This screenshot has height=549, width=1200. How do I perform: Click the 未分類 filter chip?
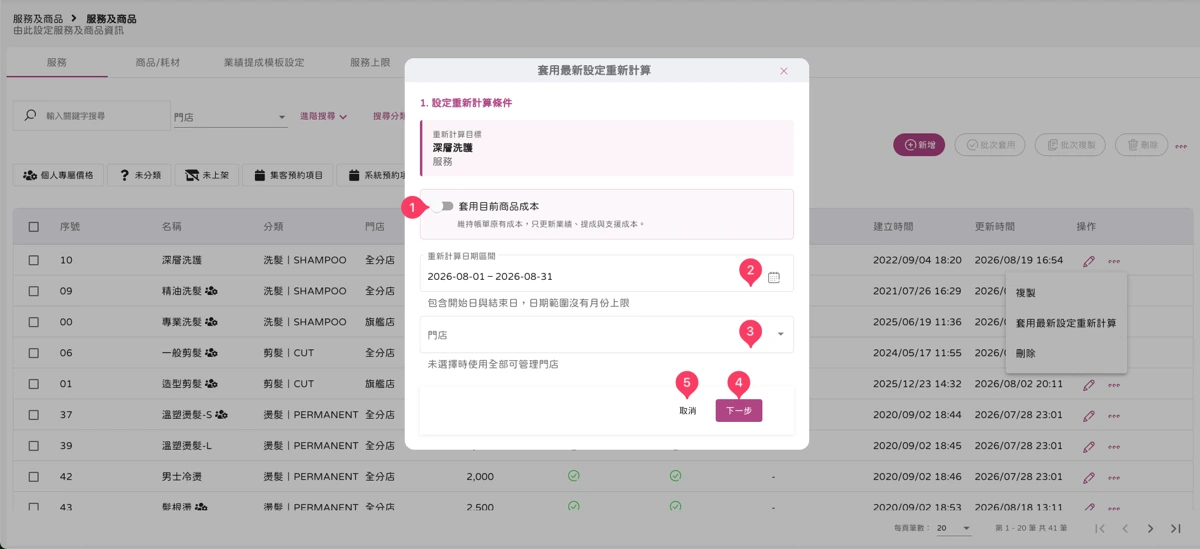[x=139, y=175]
